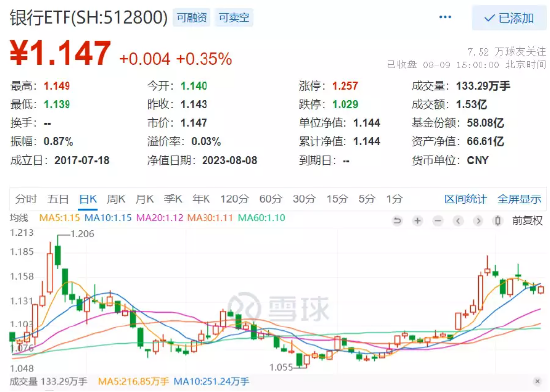
Task: Pan chart right with right chevron
Action: (478, 221)
